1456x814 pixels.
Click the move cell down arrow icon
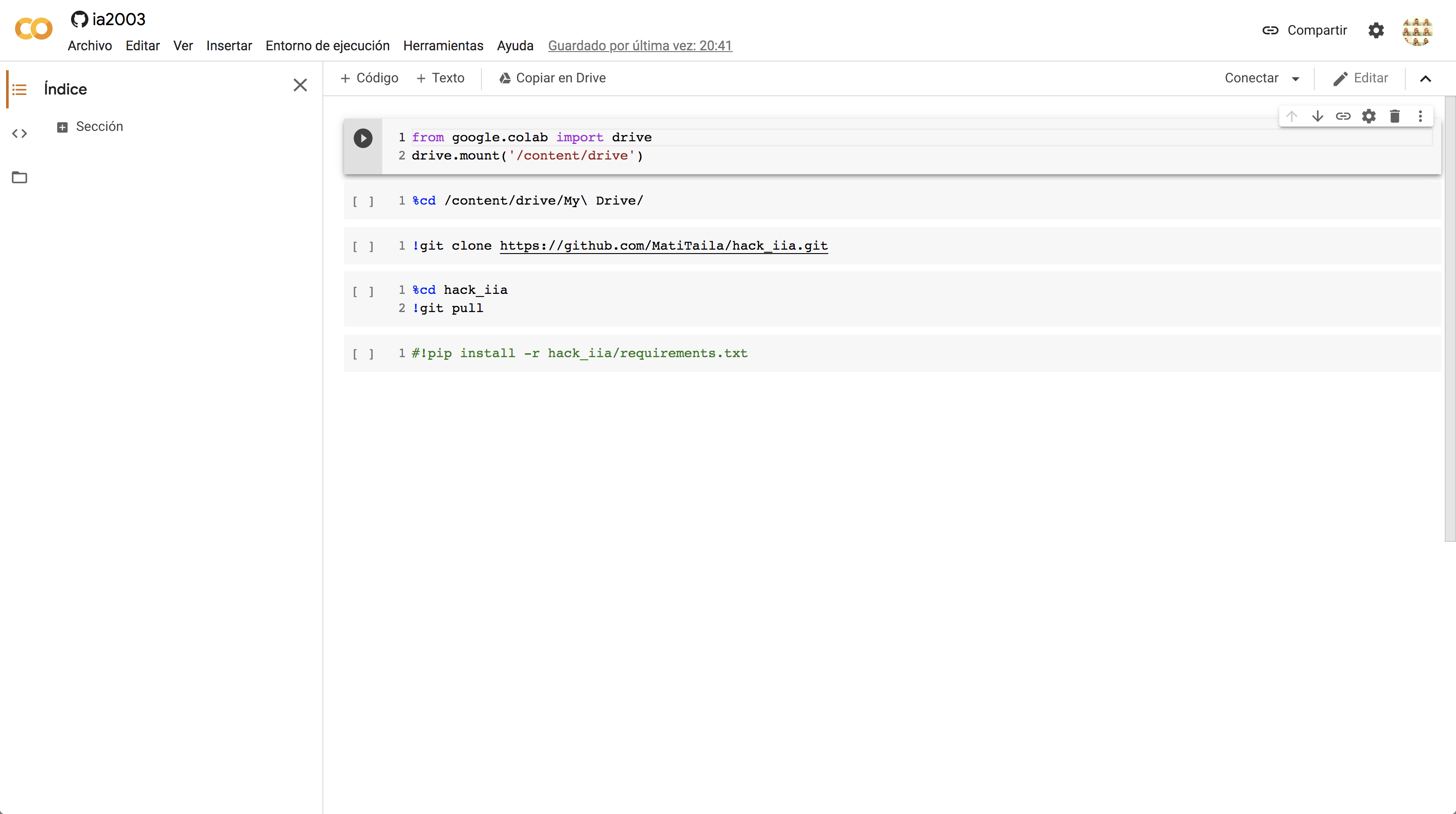pos(1317,117)
